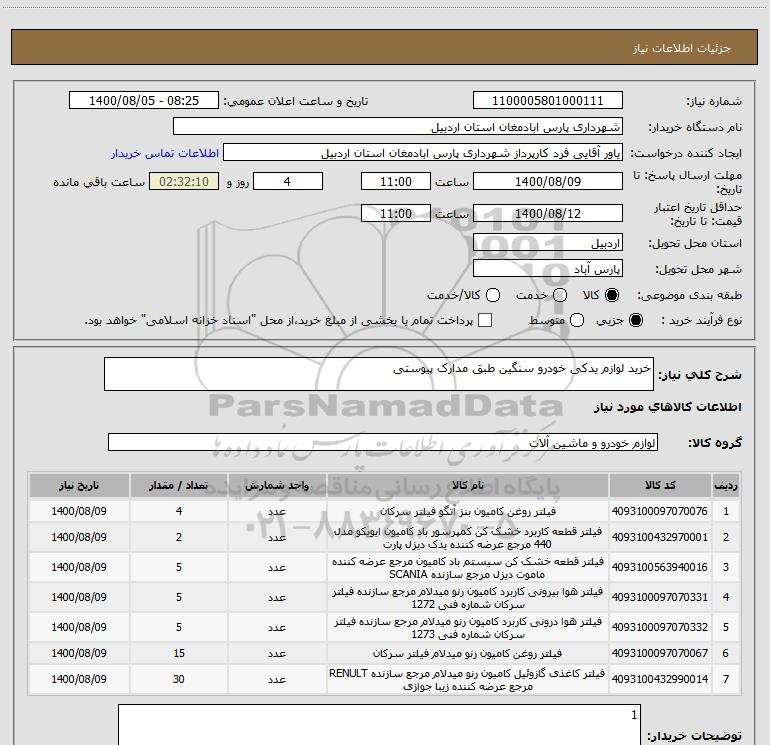Click need date 1400/08/09 in row 1
Screen dimensions: 770x745
pos(79,511)
